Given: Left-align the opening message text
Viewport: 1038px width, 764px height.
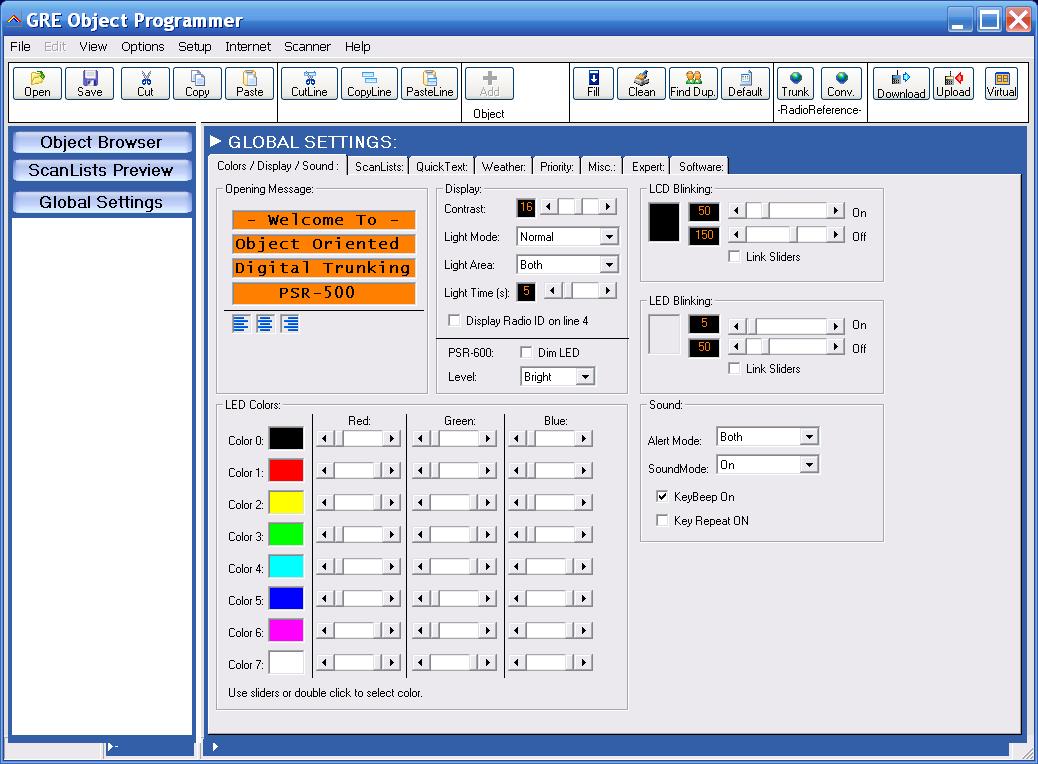Looking at the screenshot, I should (240, 324).
